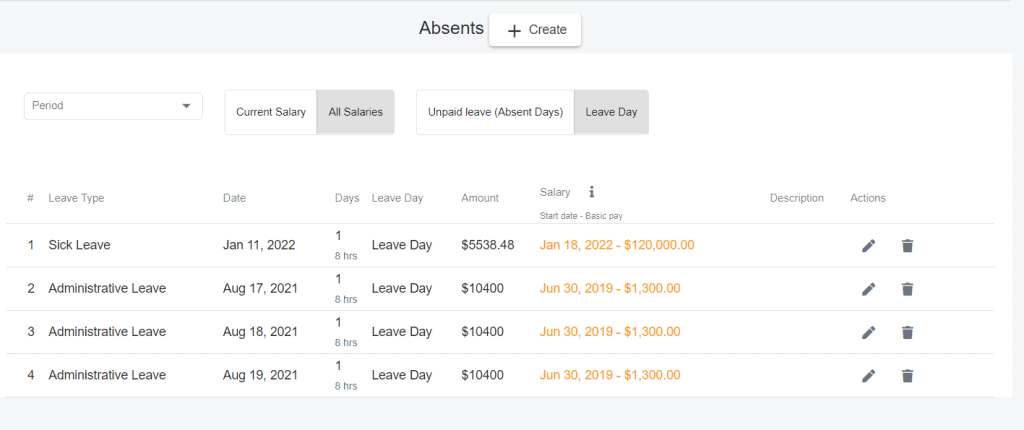The image size is (1024, 430).
Task: Toggle to Unpaid leave (Absent Days)
Action: (x=496, y=112)
